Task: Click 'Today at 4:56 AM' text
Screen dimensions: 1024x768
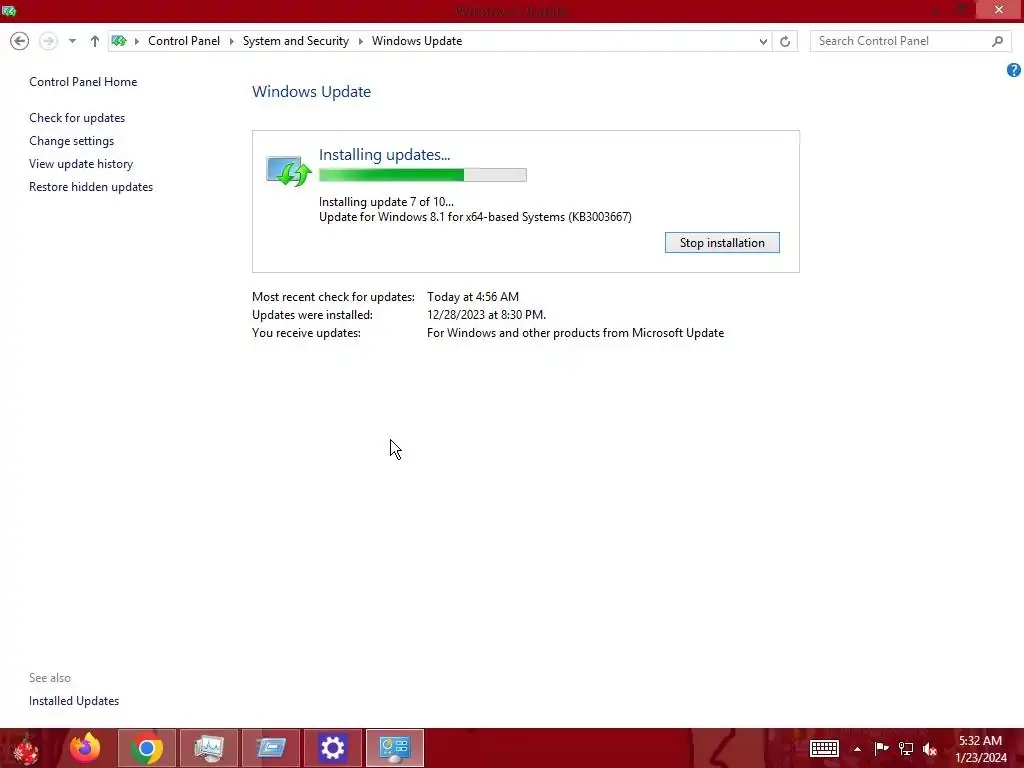Action: click(x=473, y=296)
